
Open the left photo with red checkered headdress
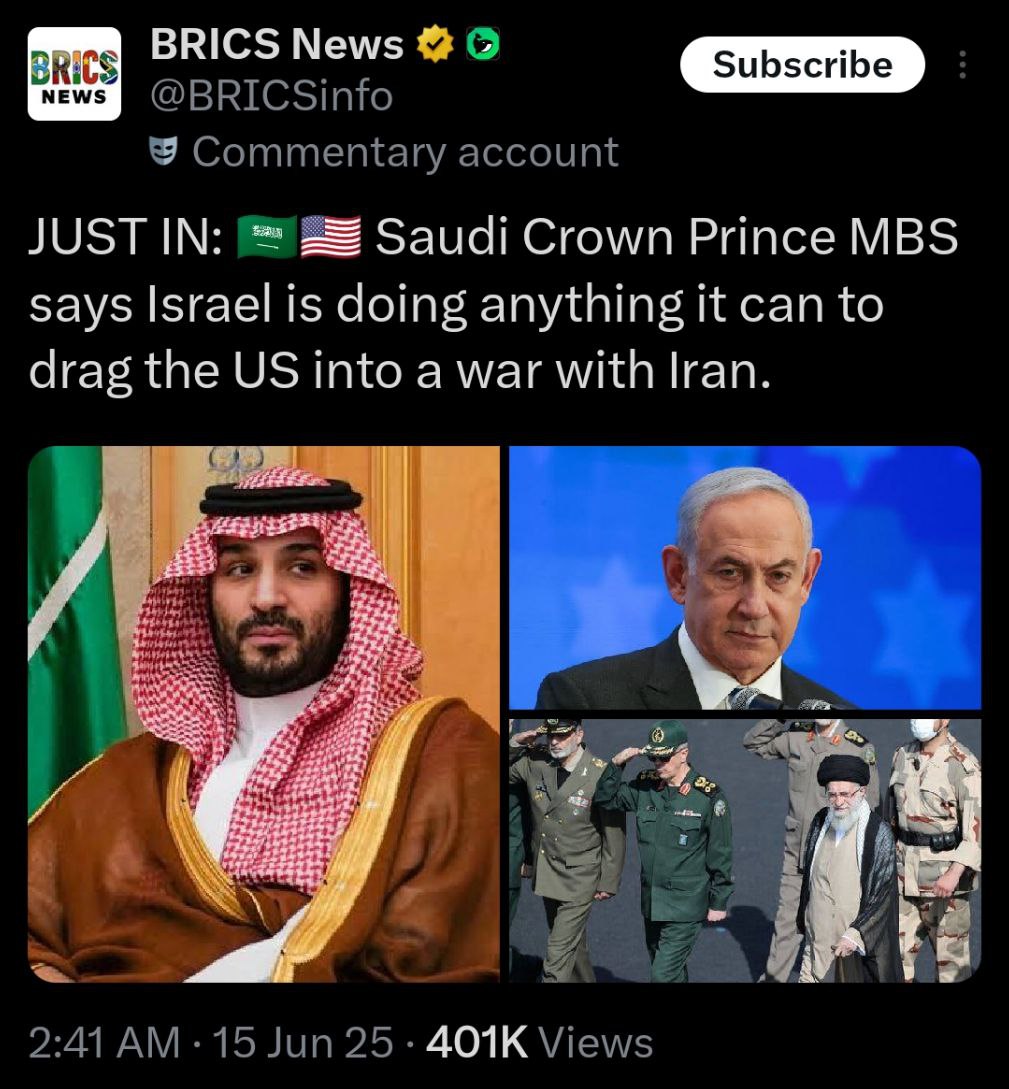click(x=264, y=714)
